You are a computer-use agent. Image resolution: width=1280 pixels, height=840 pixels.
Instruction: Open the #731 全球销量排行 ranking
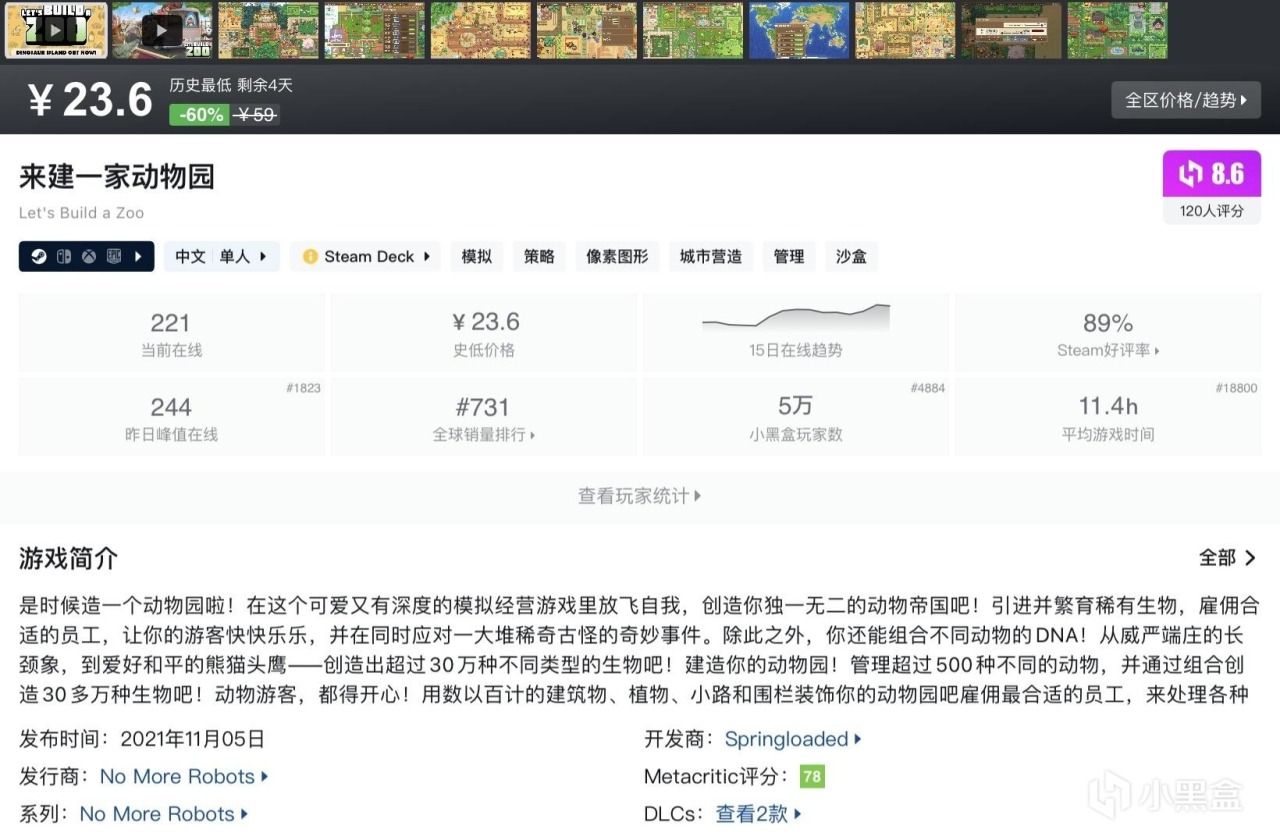[483, 417]
